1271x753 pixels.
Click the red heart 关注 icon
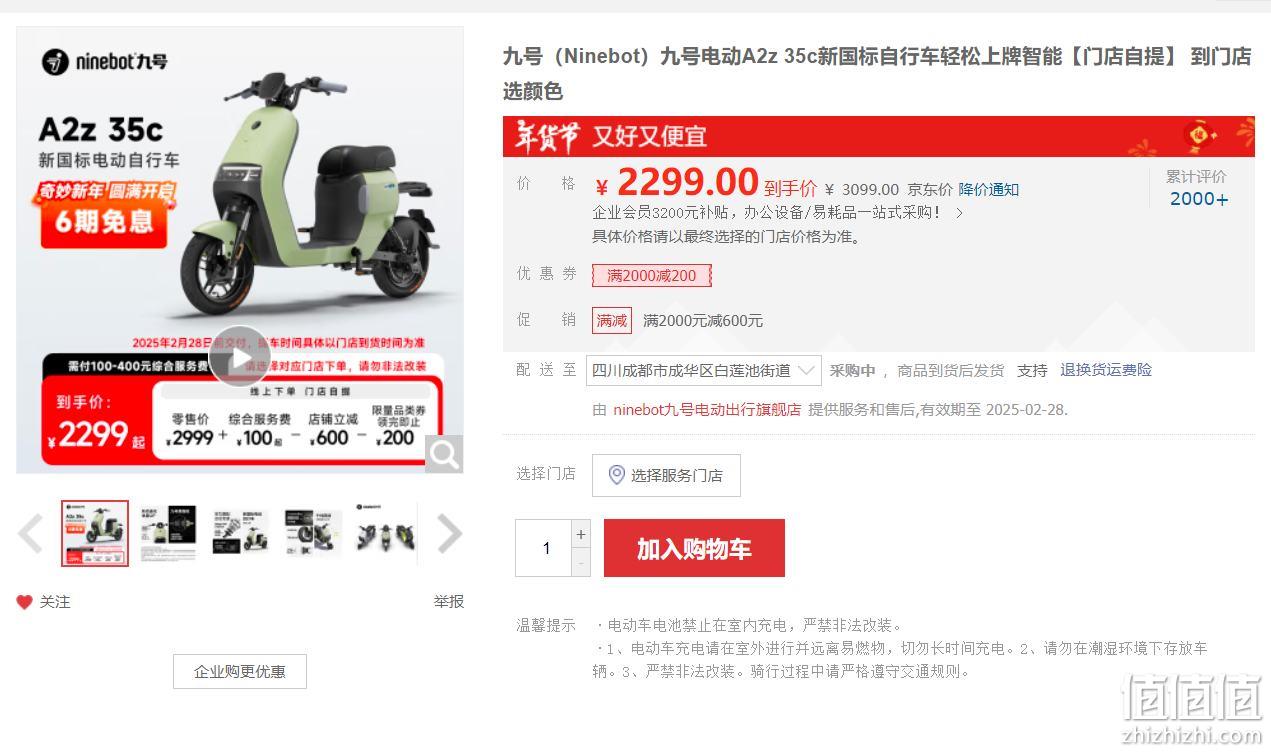pyautogui.click(x=24, y=602)
